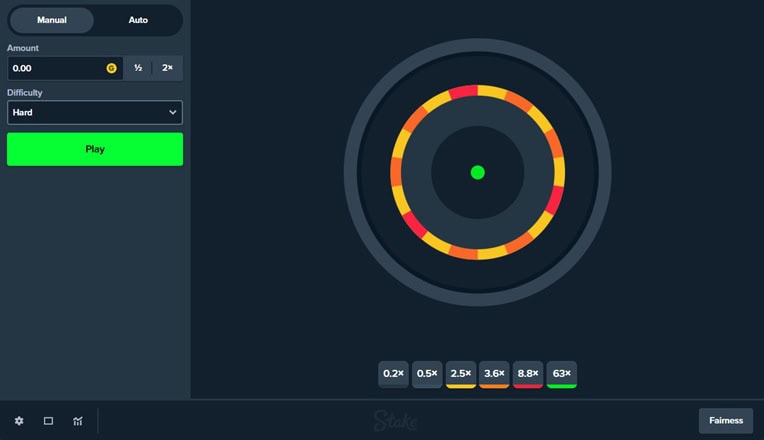This screenshot has width=764, height=440.
Task: Select the orange 3.6× multiplier tile
Action: (494, 374)
